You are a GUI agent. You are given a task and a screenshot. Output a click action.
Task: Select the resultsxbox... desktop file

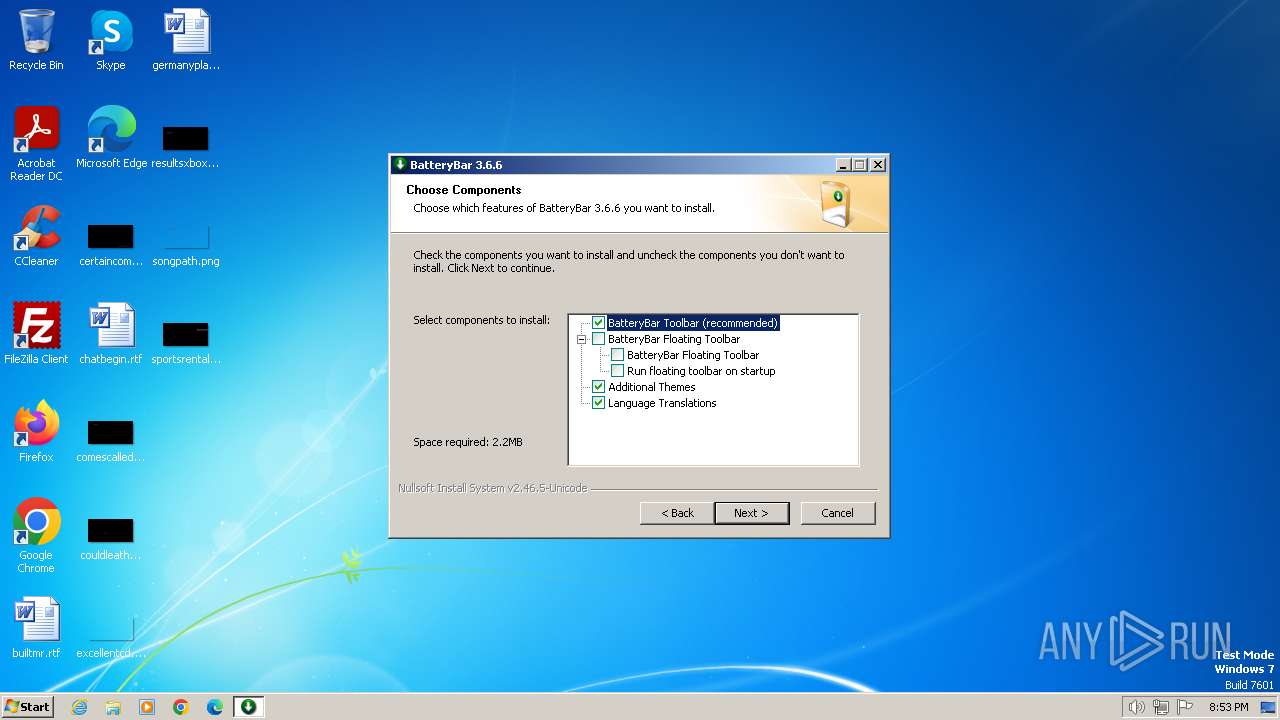186,144
